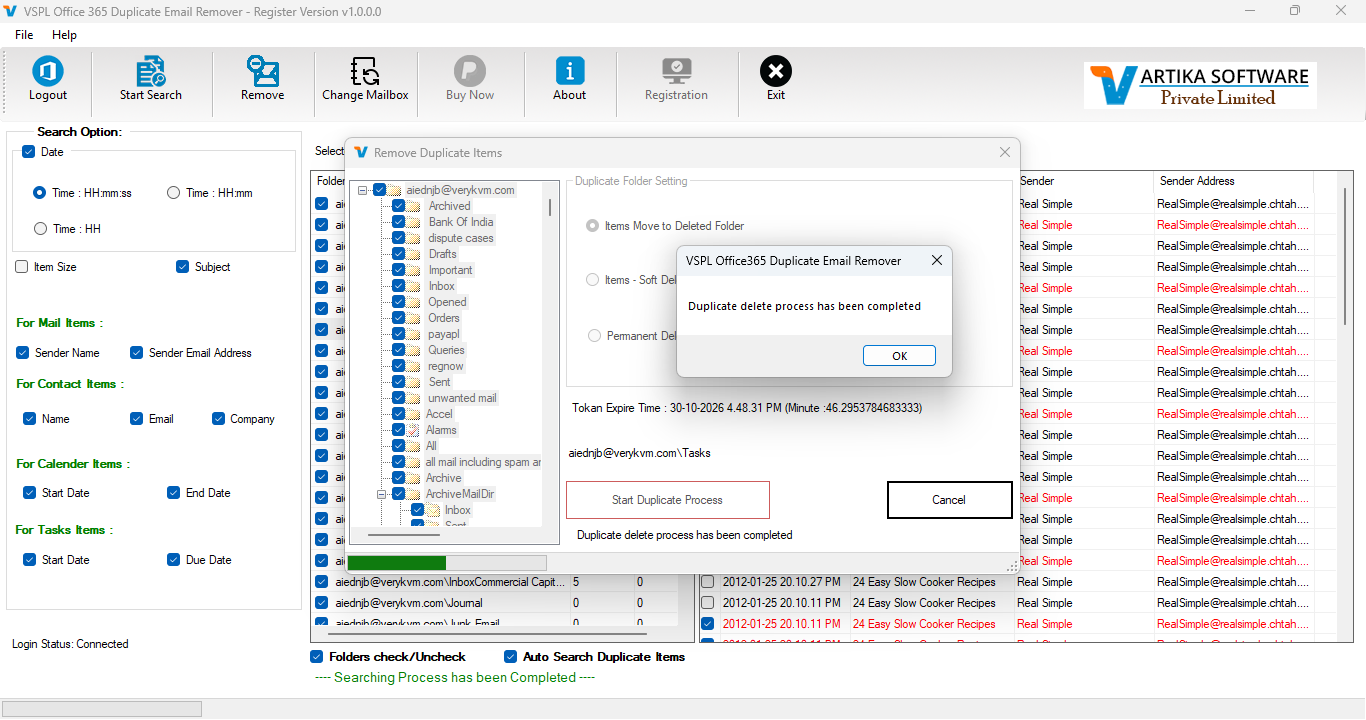Open Change Mailbox from the toolbar
1366x720 pixels.
365,79
